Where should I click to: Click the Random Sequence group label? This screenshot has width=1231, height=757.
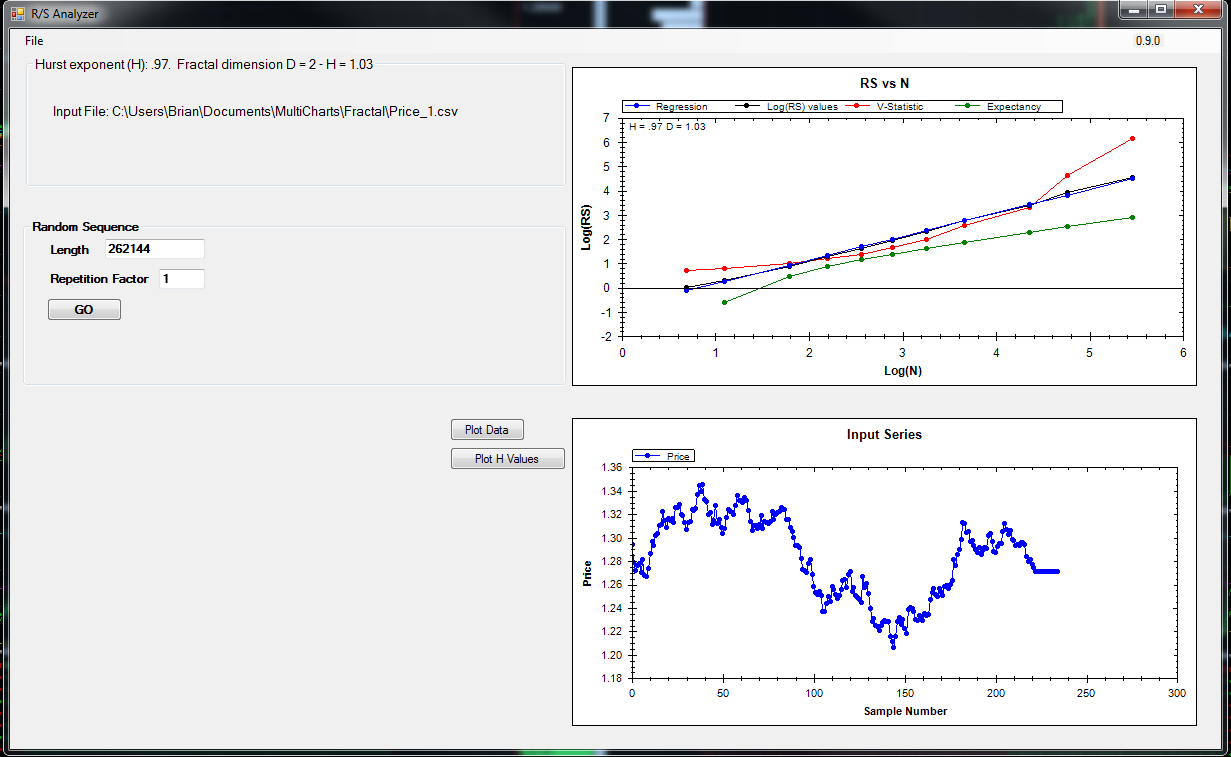(x=85, y=227)
